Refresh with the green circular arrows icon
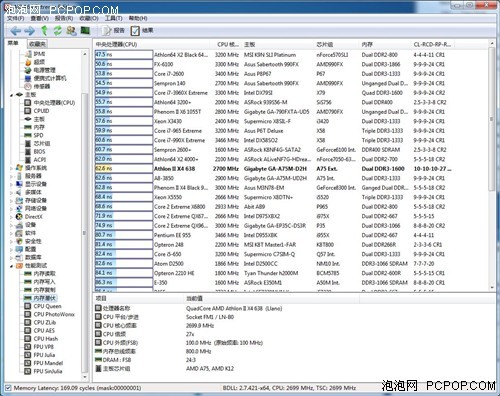The image size is (500, 396). pyautogui.click(x=58, y=31)
